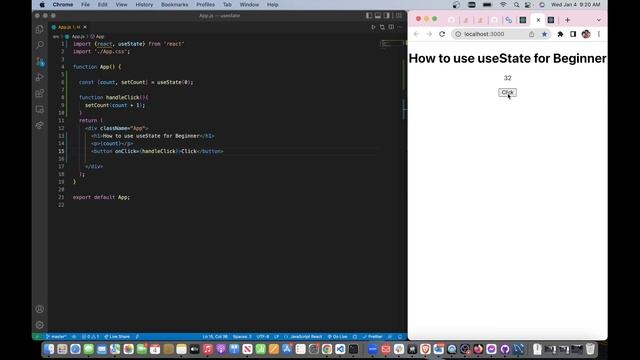
Task: Open the Extensions view in VS Code
Action: point(40,93)
